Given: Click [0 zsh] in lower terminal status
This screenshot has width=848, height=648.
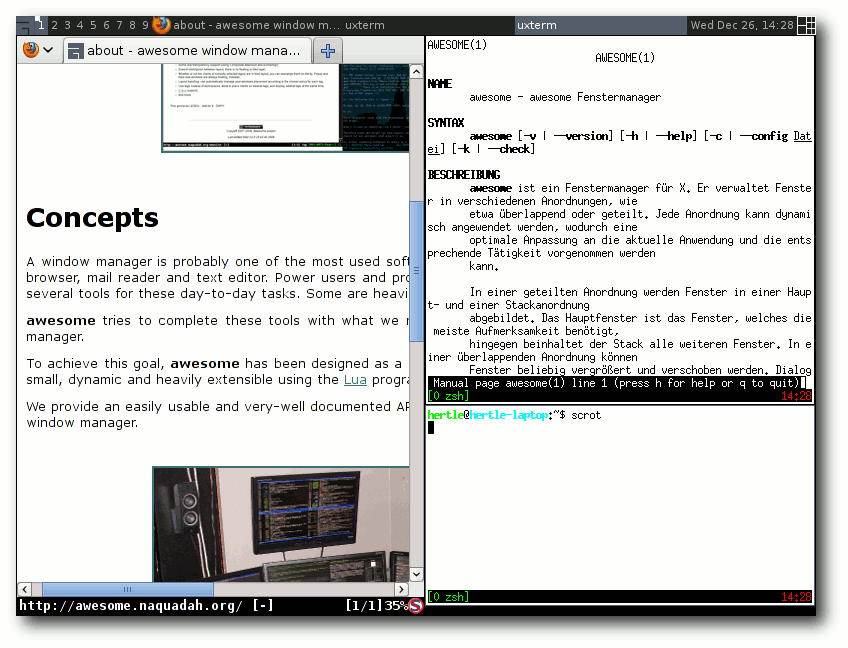Looking at the screenshot, I should click(448, 597).
